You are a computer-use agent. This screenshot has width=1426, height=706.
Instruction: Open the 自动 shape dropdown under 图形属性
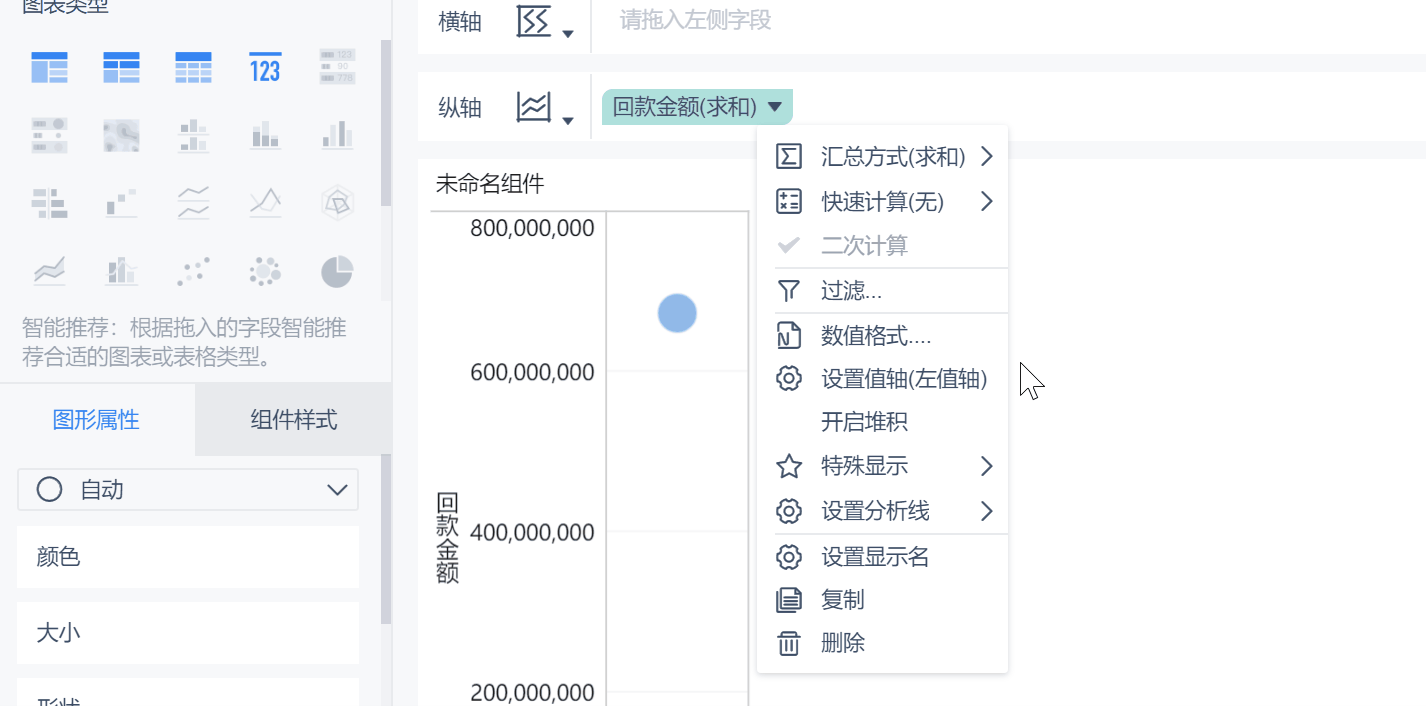point(188,489)
